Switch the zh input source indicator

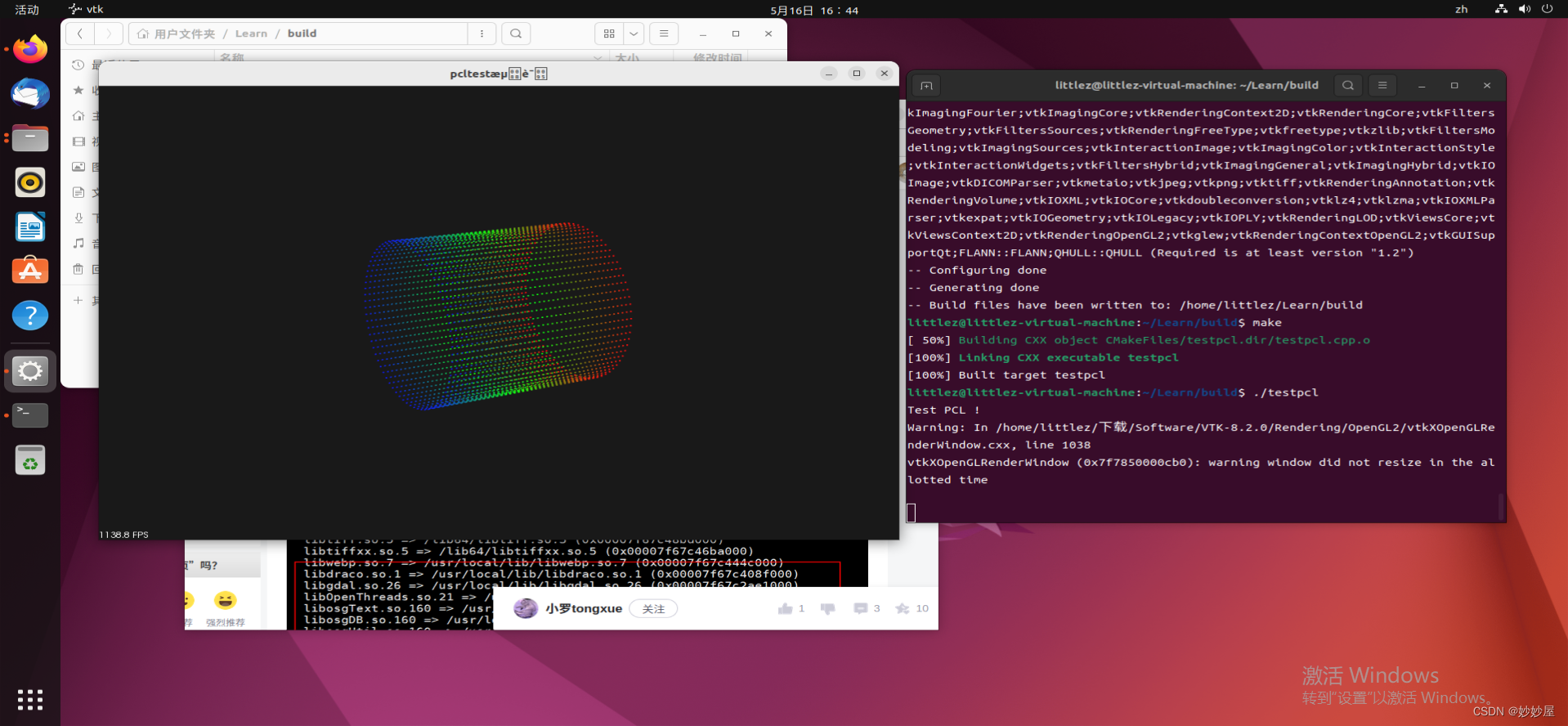click(1462, 10)
